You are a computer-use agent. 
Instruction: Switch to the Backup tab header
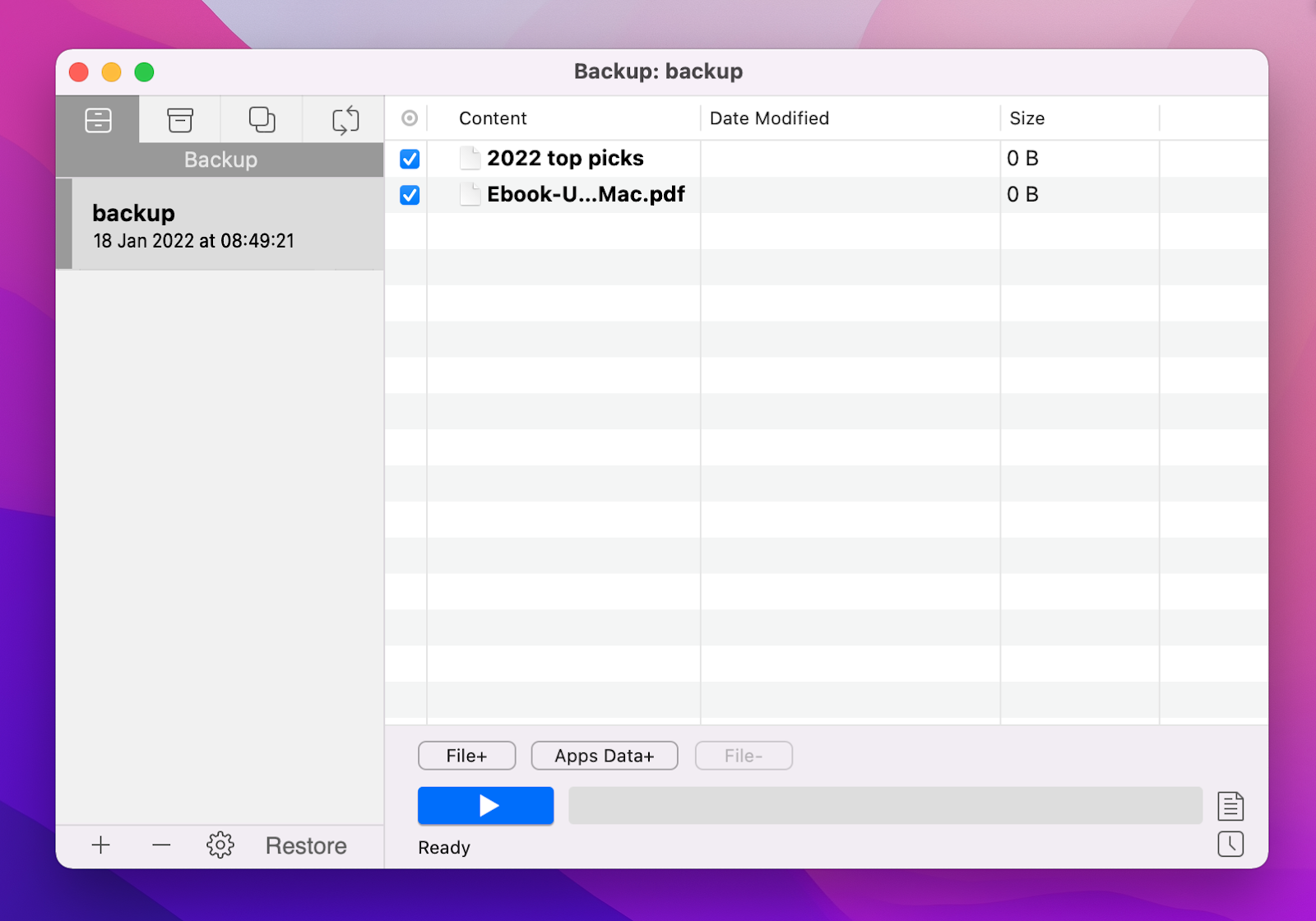pyautogui.click(x=220, y=160)
